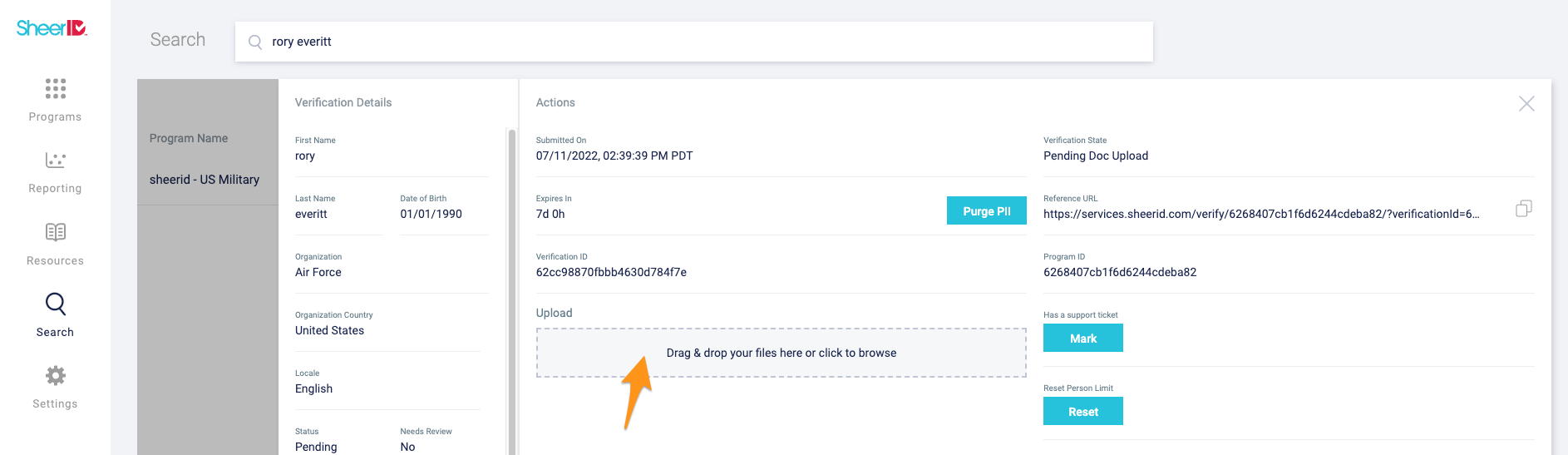This screenshot has width=1568, height=455.
Task: Click the magnifier icon in search bar
Action: pos(255,42)
